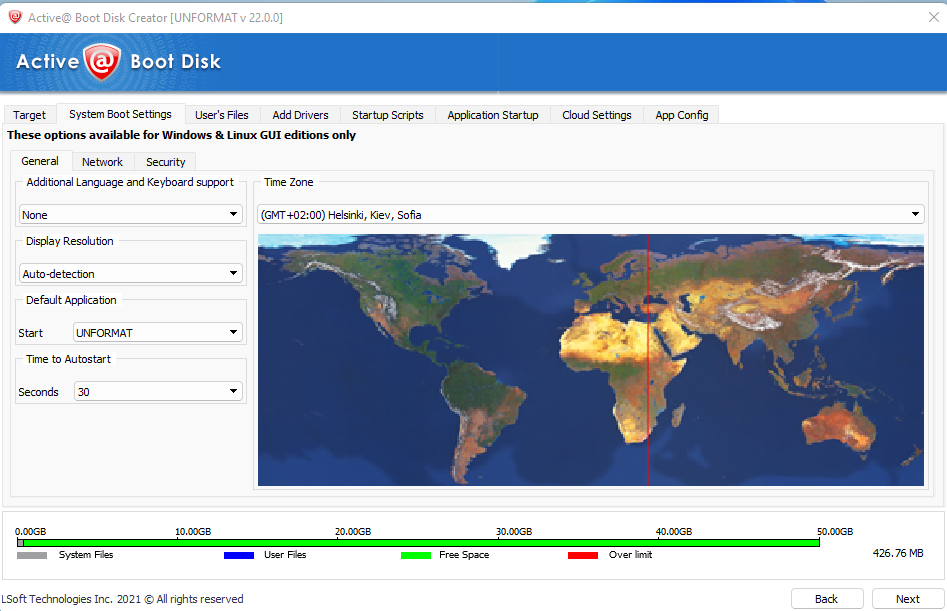This screenshot has height=611, width=947.
Task: Select the Application Startup tab
Action: tap(492, 115)
